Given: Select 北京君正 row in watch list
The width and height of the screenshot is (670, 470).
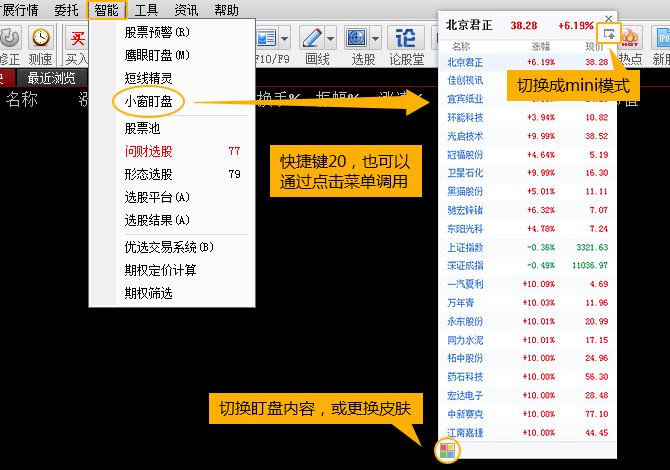Looking at the screenshot, I should click(x=527, y=62).
